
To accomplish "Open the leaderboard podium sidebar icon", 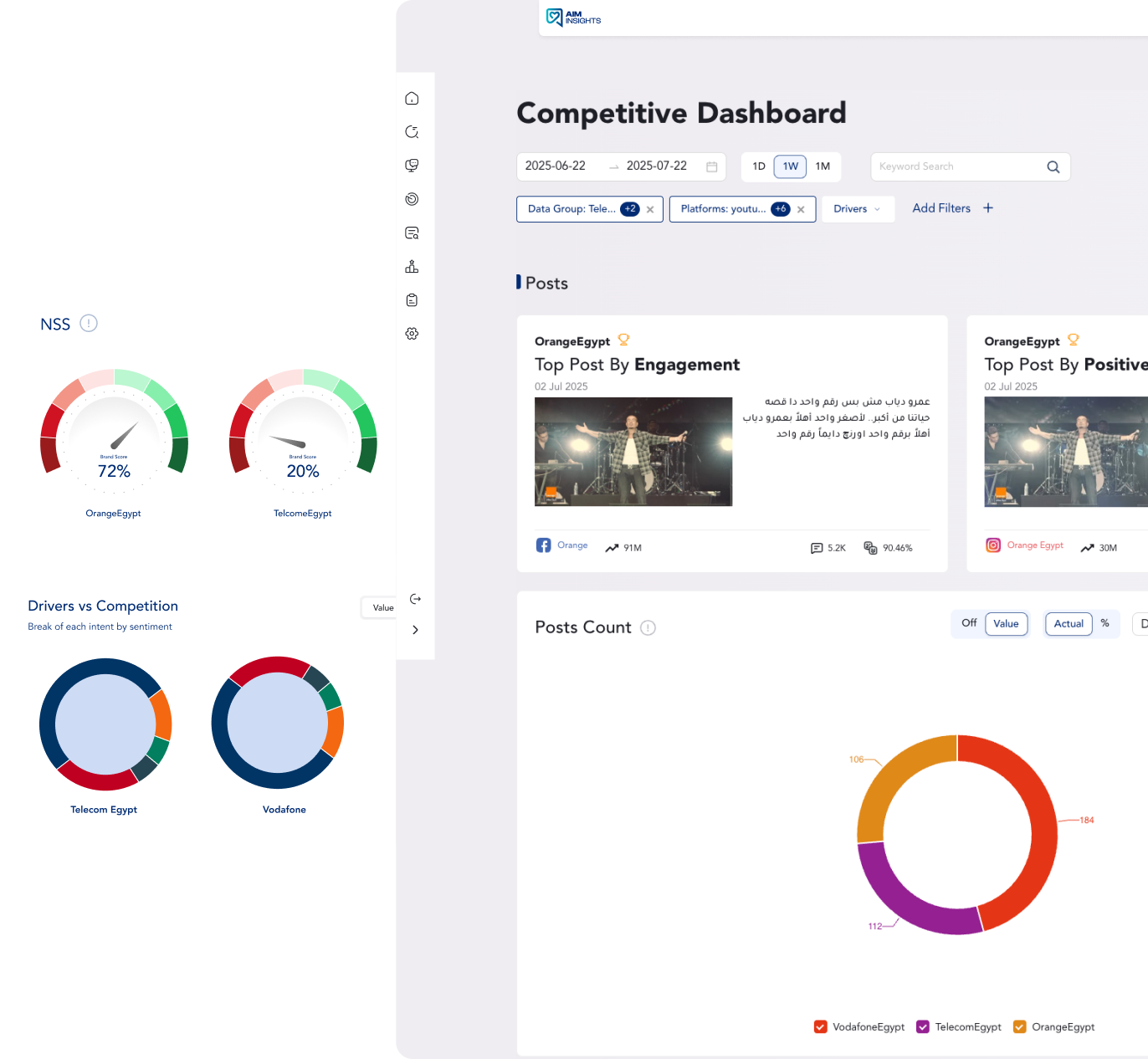I will click(412, 267).
